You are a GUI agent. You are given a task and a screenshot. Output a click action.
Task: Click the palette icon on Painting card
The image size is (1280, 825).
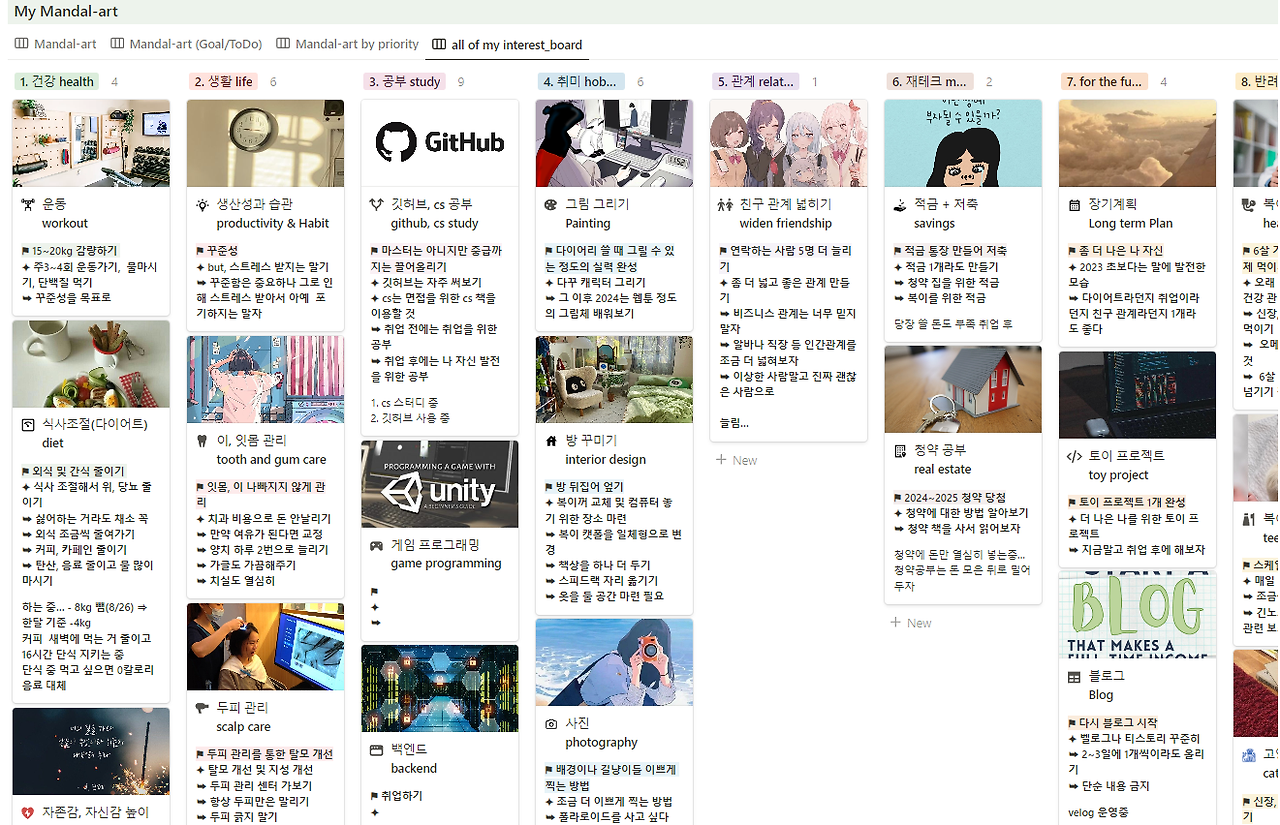pos(551,204)
